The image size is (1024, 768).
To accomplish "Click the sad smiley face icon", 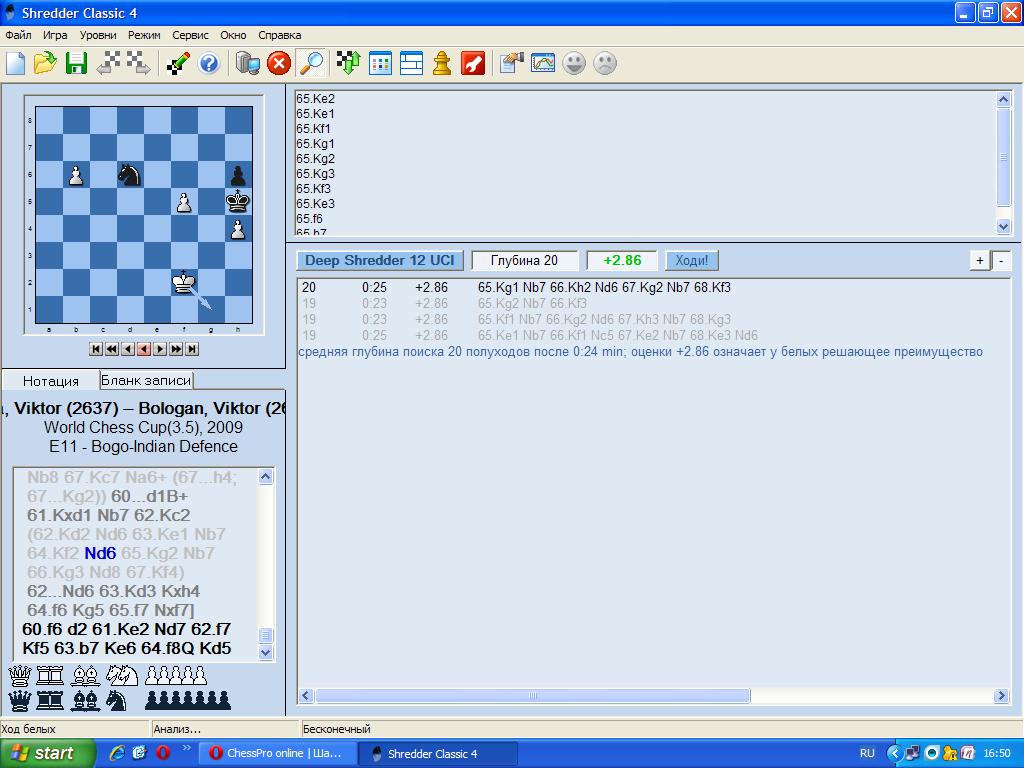I will (605, 64).
